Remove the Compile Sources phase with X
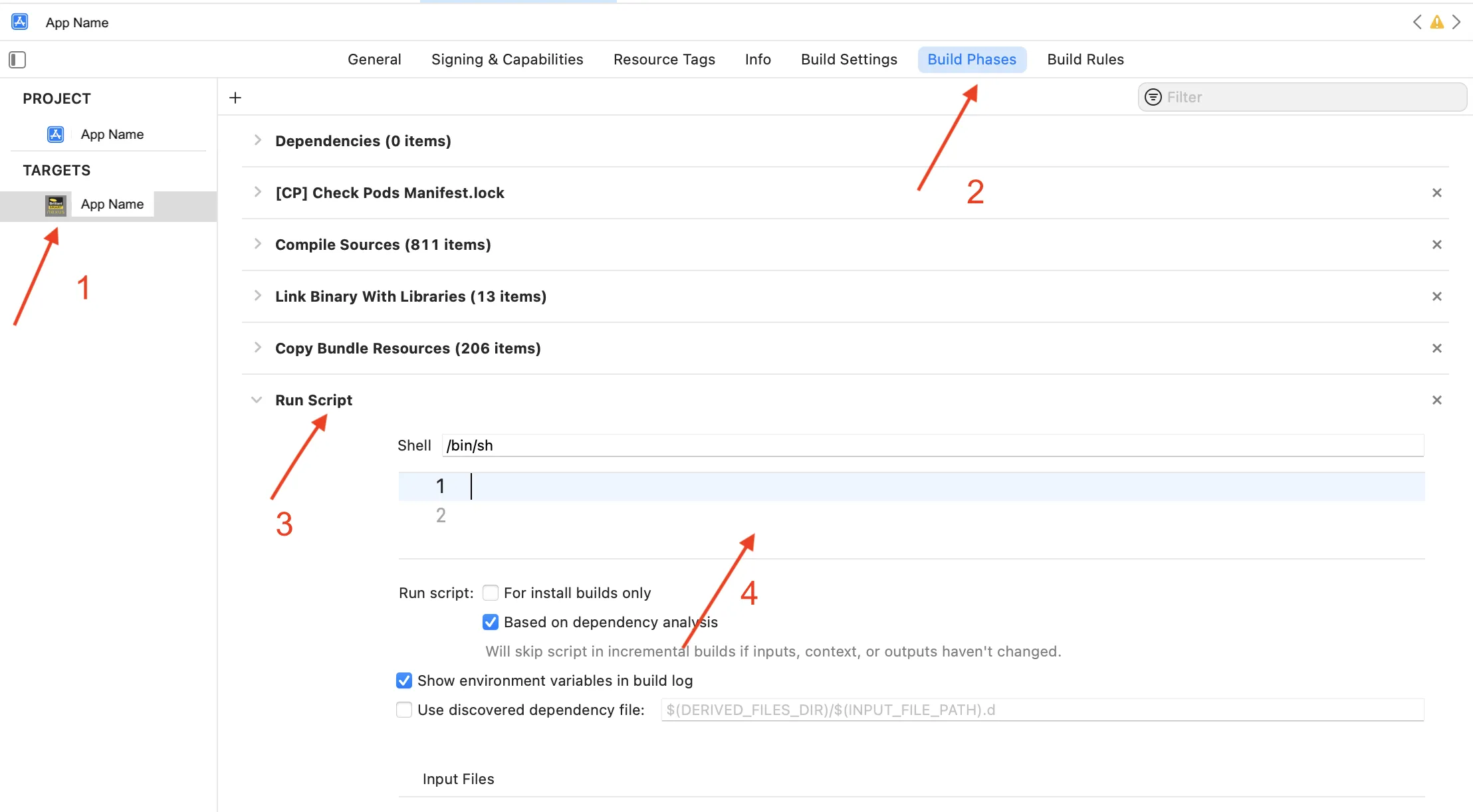 (1436, 245)
